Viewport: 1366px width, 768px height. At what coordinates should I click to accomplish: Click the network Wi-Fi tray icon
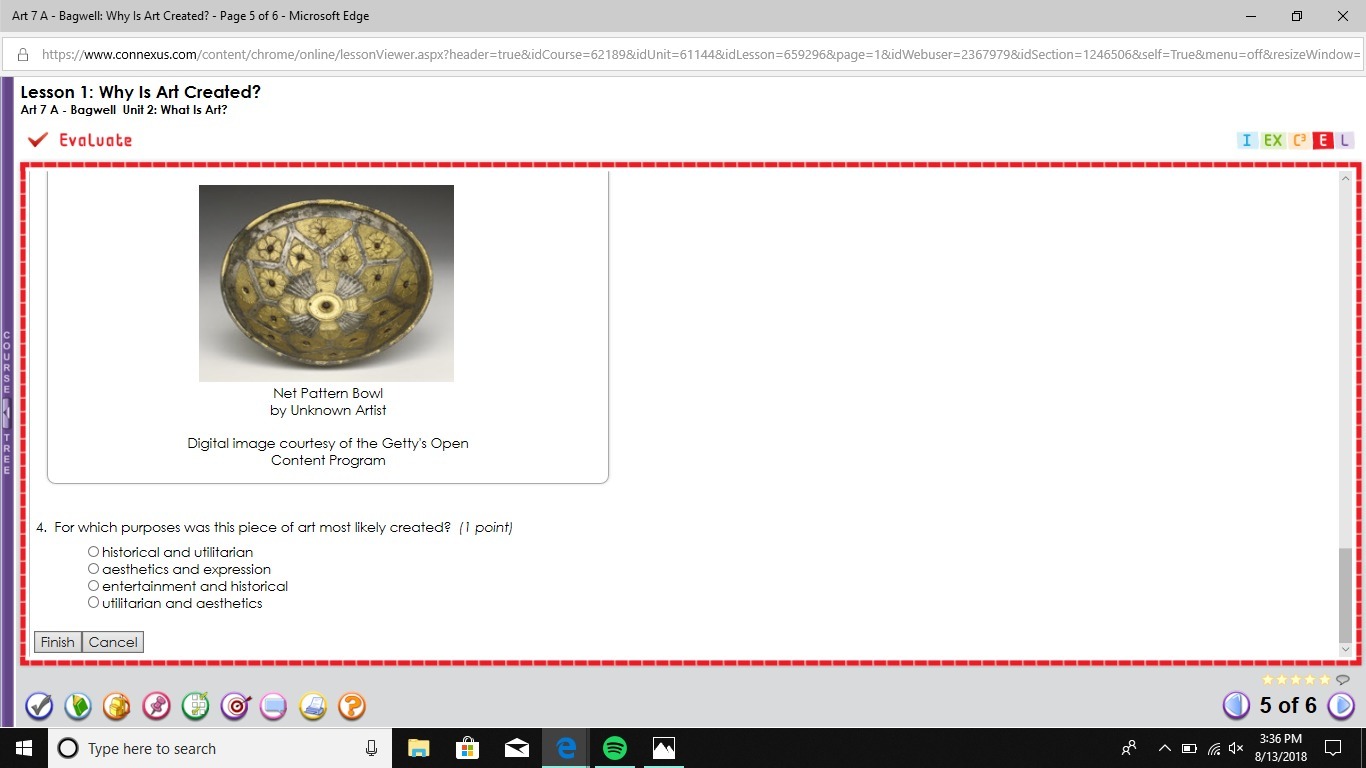coord(1214,748)
